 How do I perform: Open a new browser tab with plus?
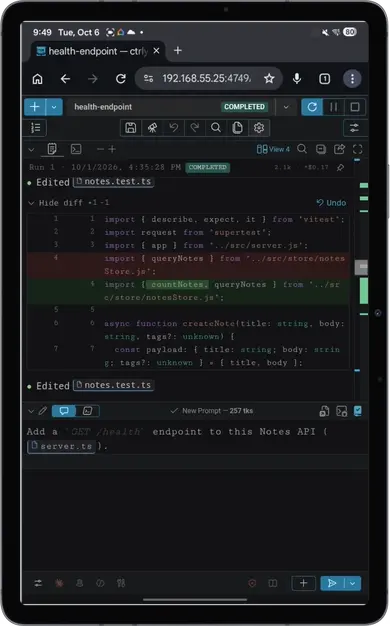178,50
